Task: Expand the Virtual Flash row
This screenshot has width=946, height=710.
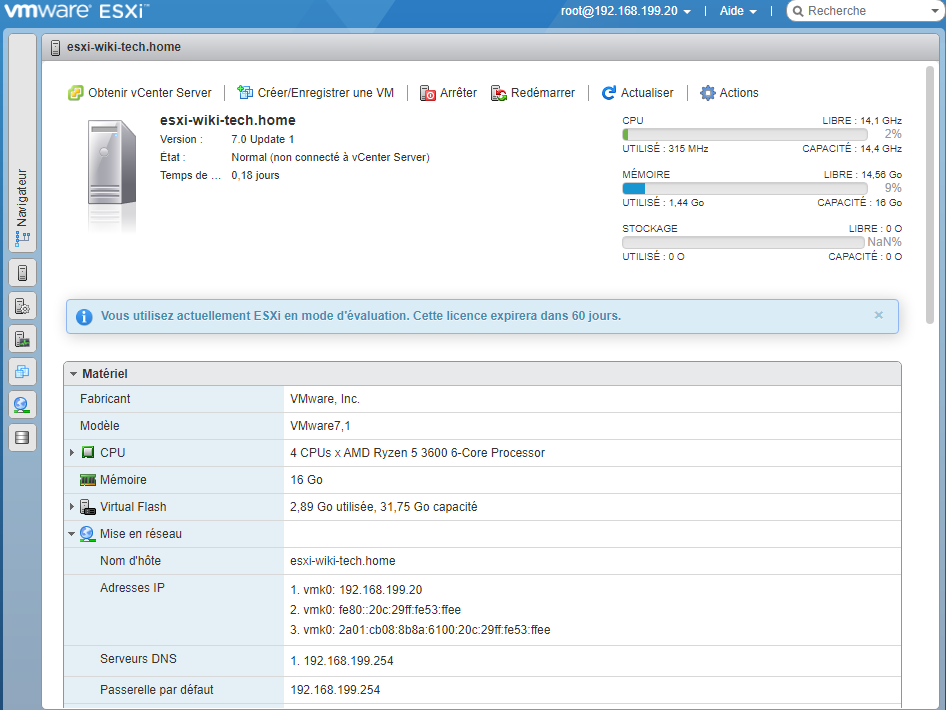Action: pyautogui.click(x=72, y=507)
